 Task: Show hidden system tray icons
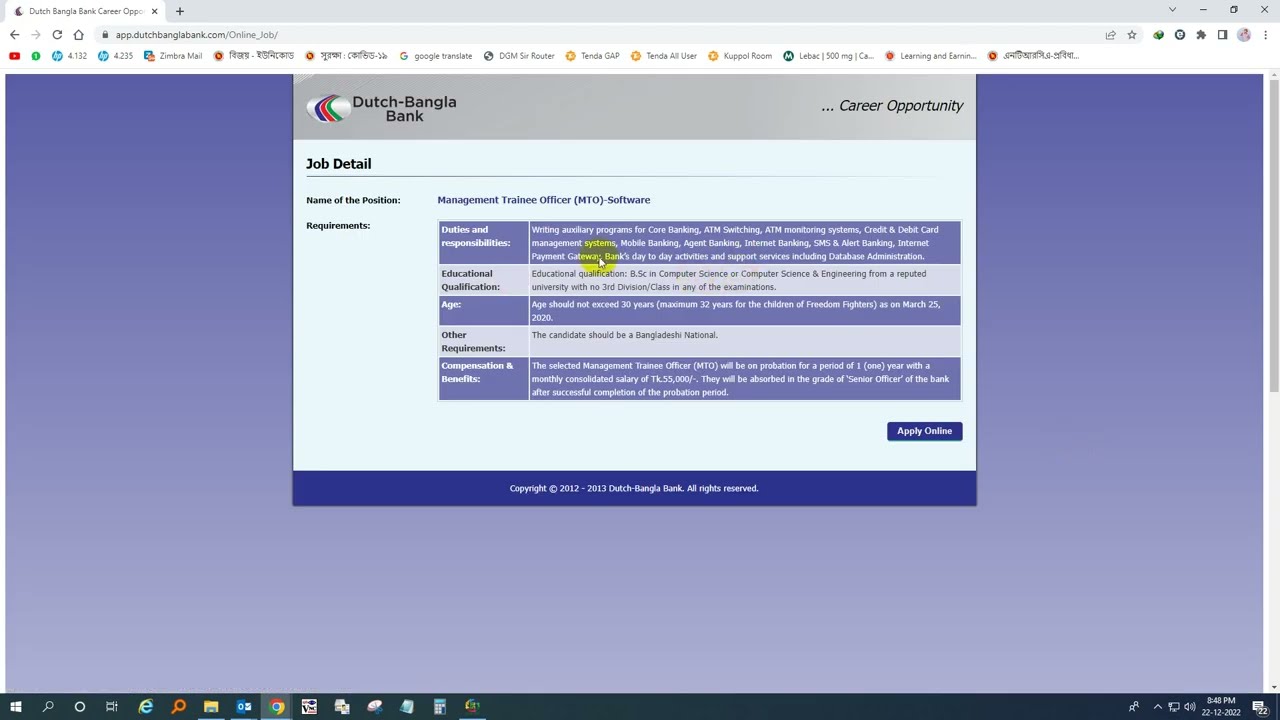[x=1158, y=707]
